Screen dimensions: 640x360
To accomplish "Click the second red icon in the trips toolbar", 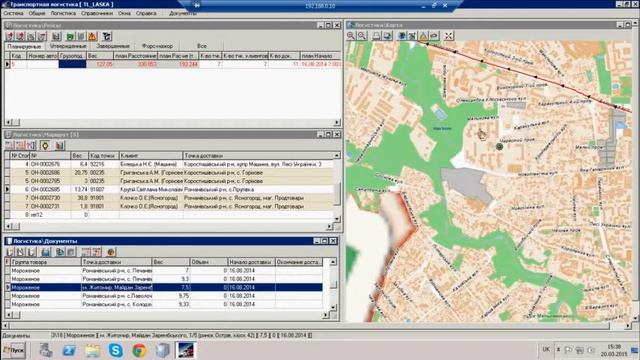I will [x=20, y=36].
